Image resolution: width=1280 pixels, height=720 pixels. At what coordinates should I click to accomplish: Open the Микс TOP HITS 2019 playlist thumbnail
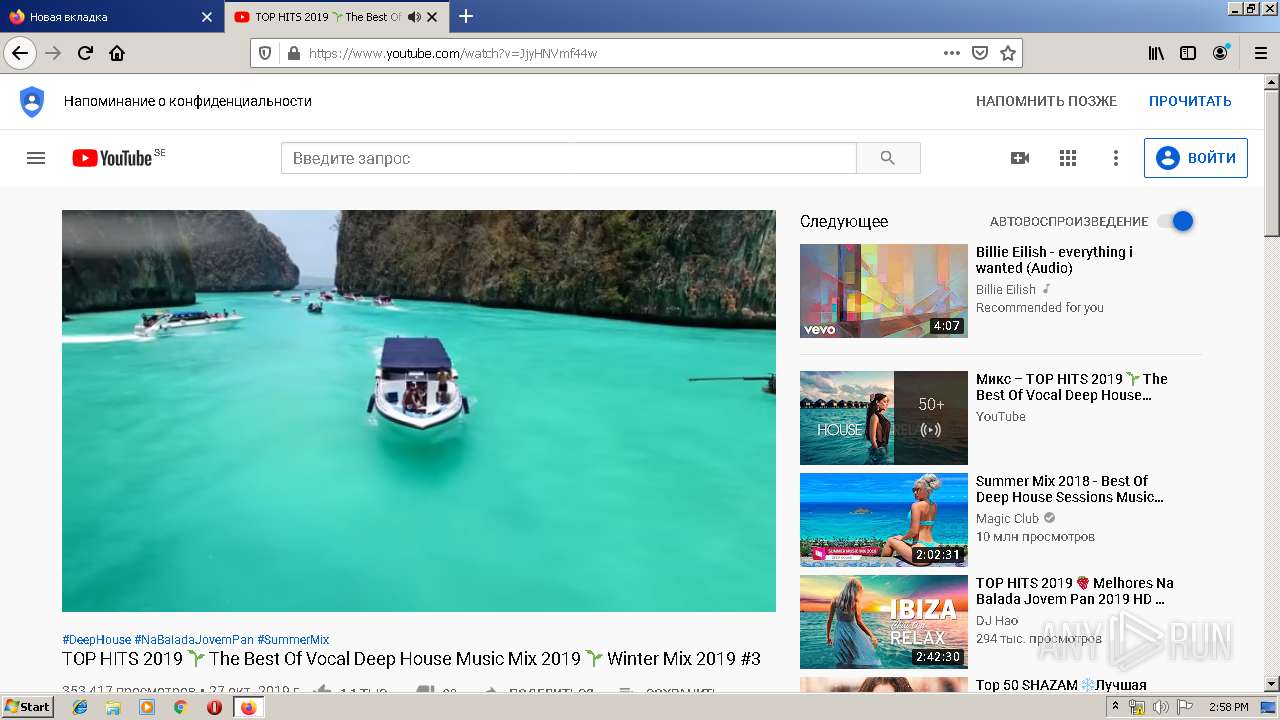point(884,418)
